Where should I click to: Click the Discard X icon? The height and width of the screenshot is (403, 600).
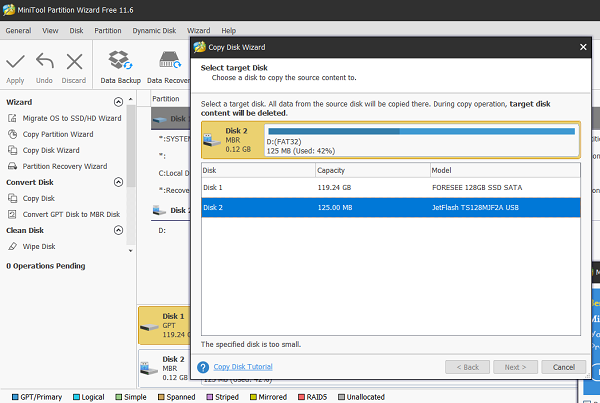[74, 62]
